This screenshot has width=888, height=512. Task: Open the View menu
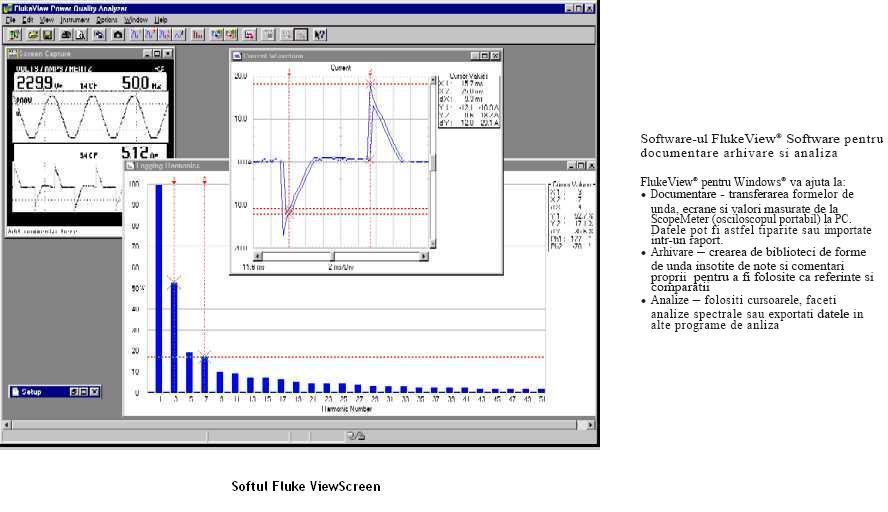tap(46, 20)
